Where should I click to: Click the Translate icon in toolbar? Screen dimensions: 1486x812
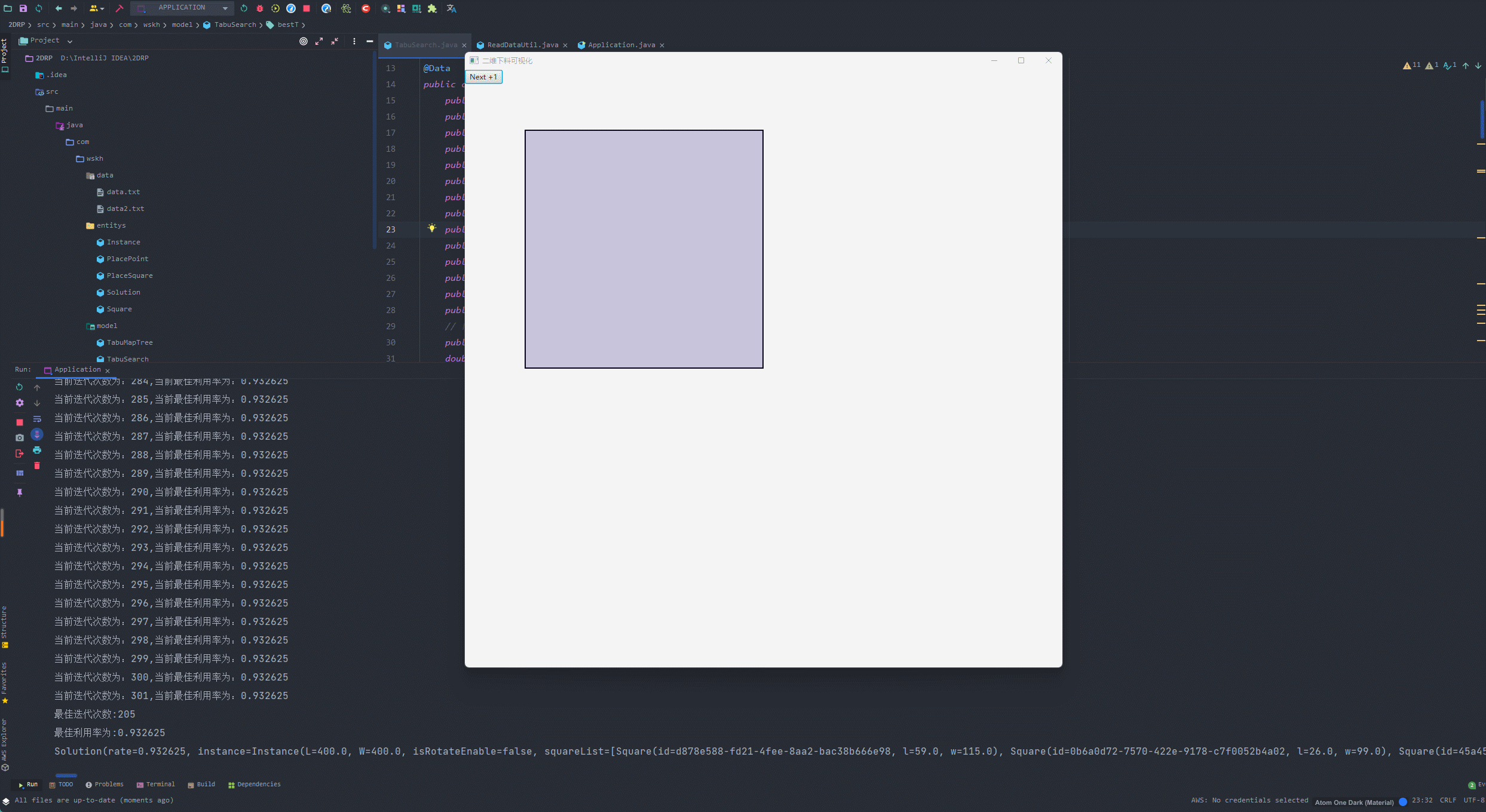452,8
